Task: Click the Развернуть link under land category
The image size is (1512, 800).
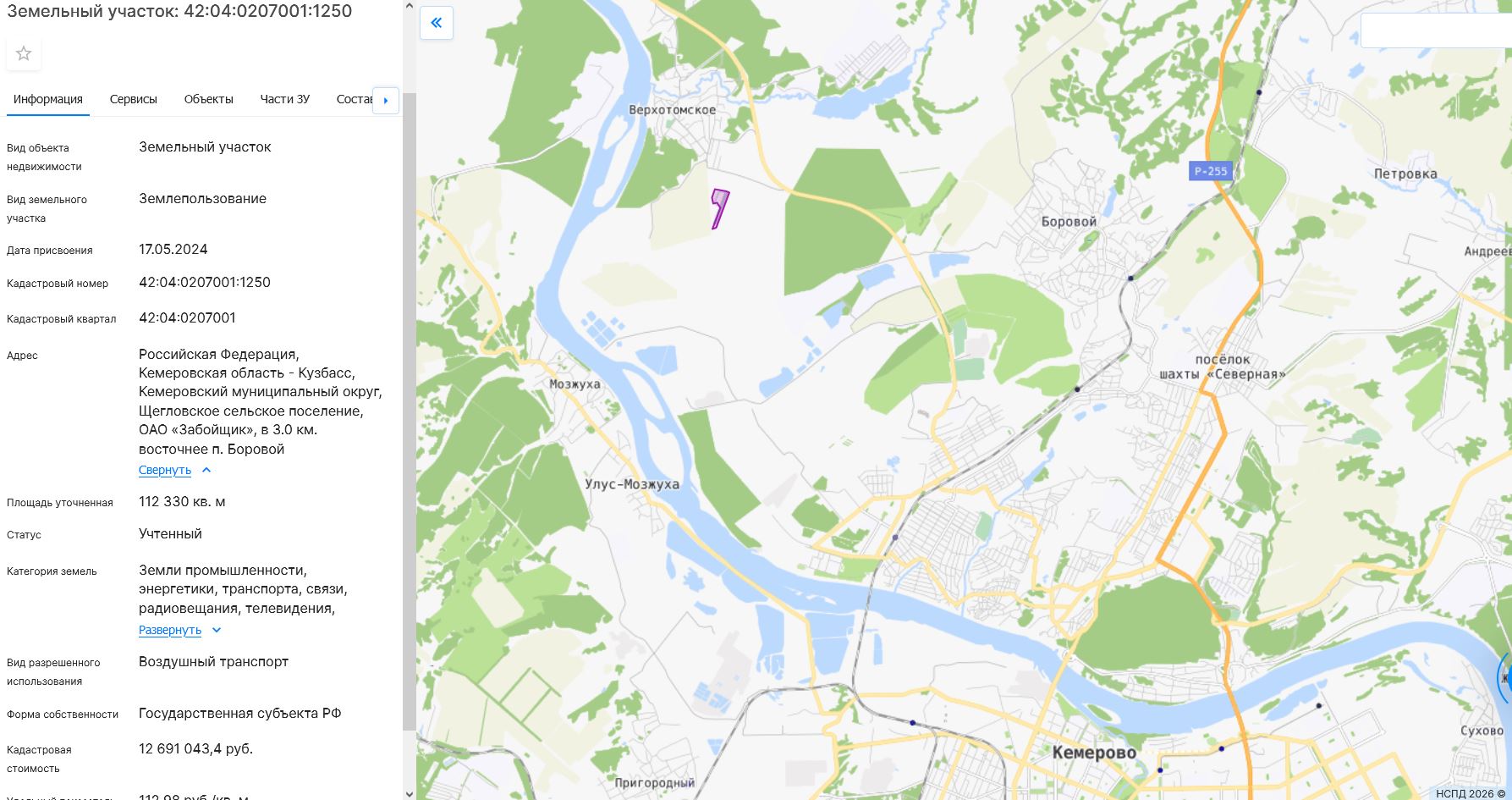Action: tap(170, 630)
